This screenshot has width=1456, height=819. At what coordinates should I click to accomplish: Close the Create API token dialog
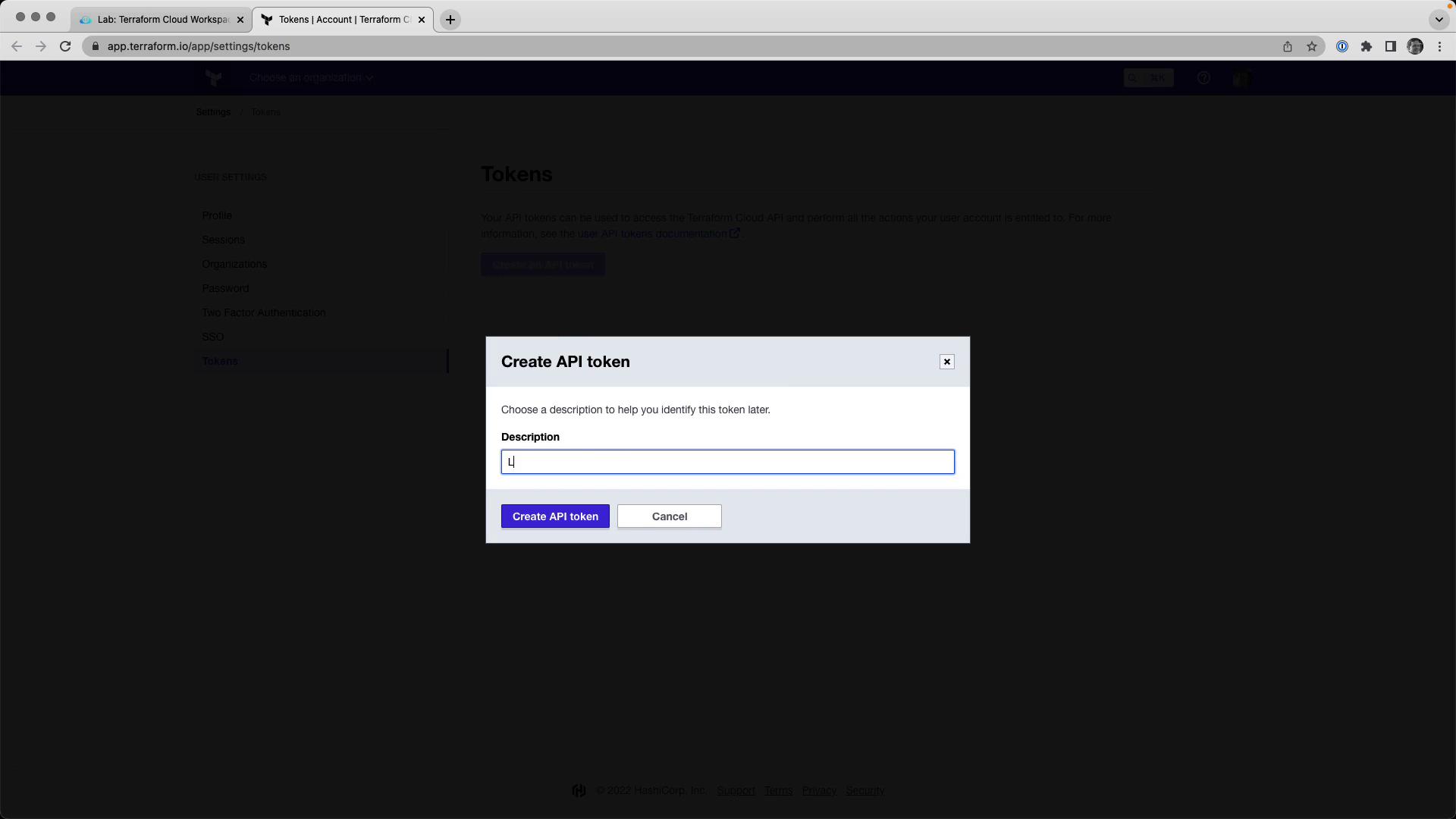point(946,362)
